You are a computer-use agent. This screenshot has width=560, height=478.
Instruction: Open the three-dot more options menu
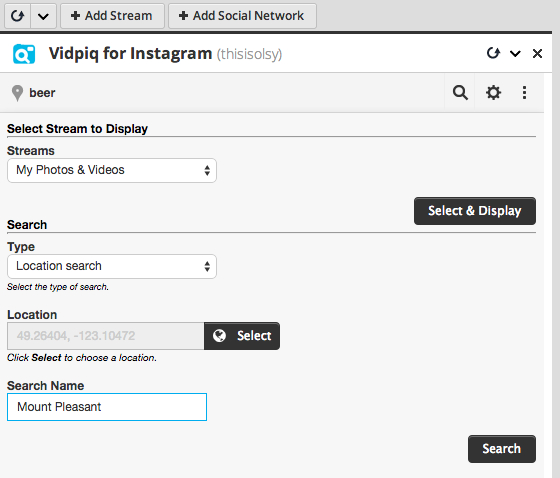click(x=524, y=93)
